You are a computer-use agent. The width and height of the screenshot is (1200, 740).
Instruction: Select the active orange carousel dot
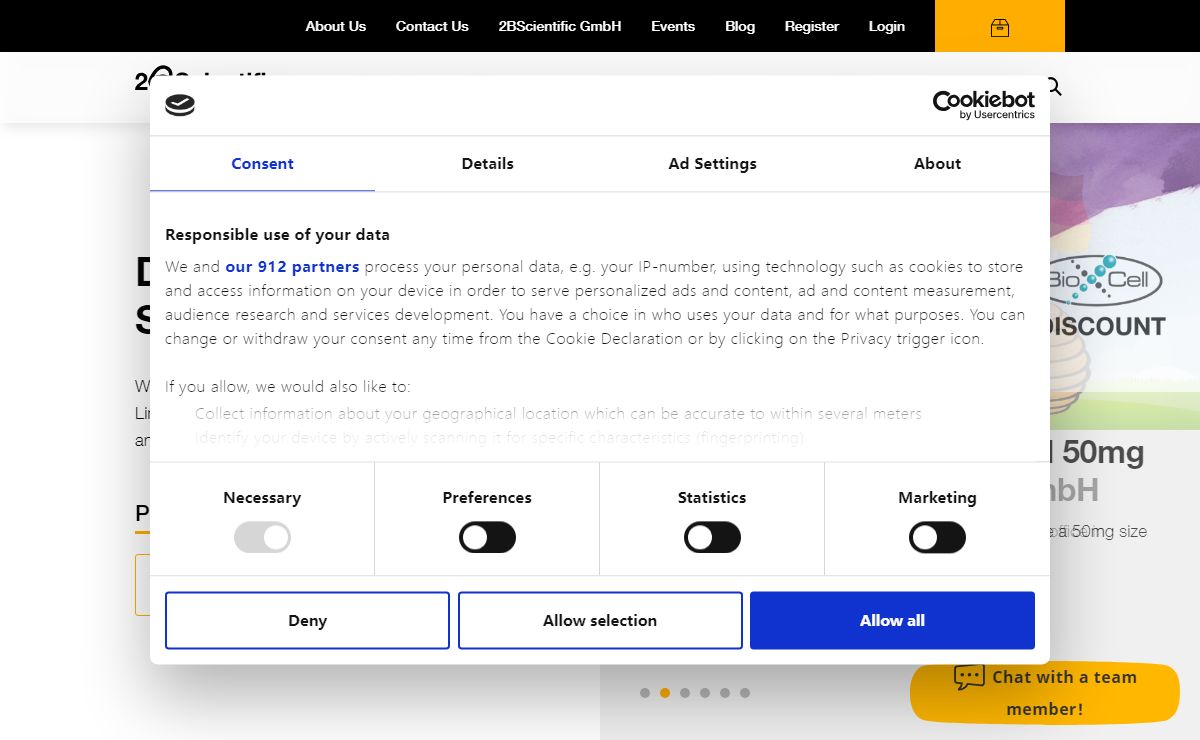(665, 693)
